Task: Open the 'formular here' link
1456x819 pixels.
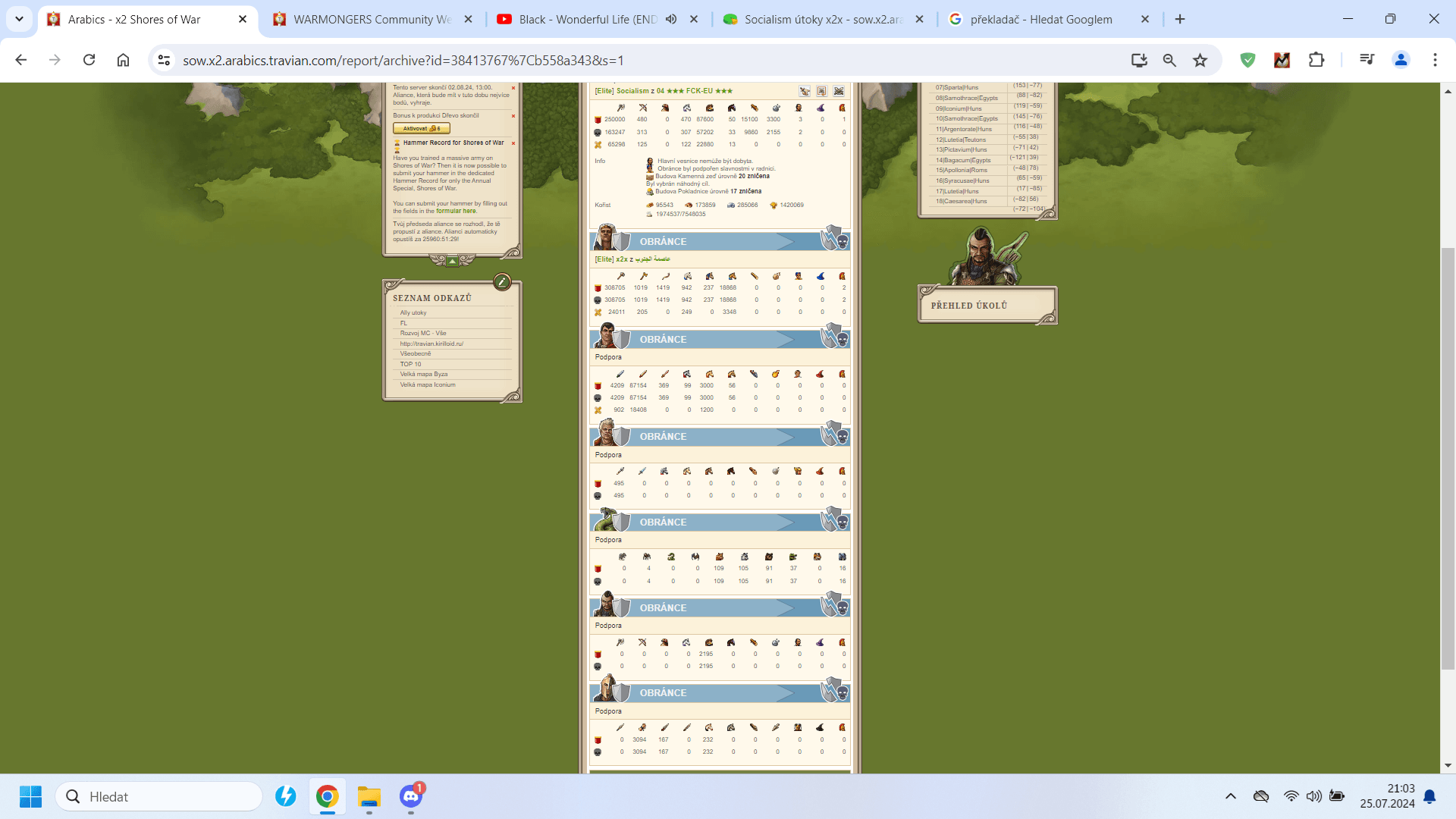Action: (x=456, y=212)
